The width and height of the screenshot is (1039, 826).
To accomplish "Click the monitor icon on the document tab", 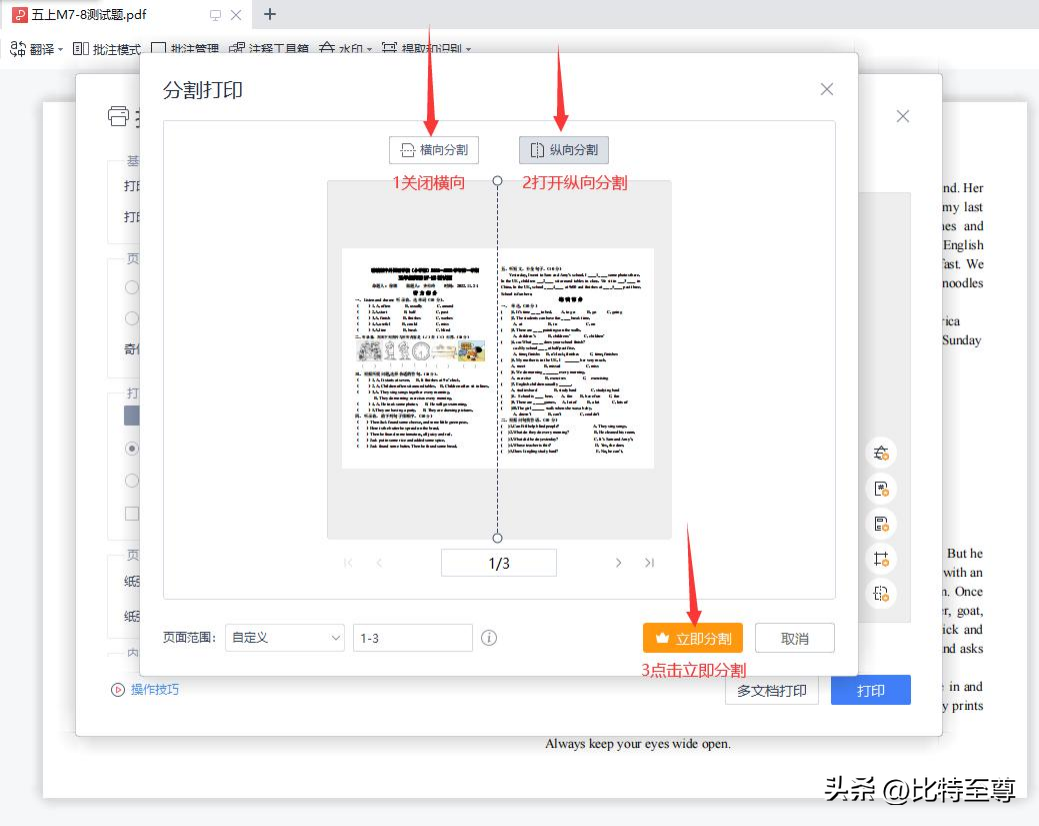I will (x=215, y=15).
